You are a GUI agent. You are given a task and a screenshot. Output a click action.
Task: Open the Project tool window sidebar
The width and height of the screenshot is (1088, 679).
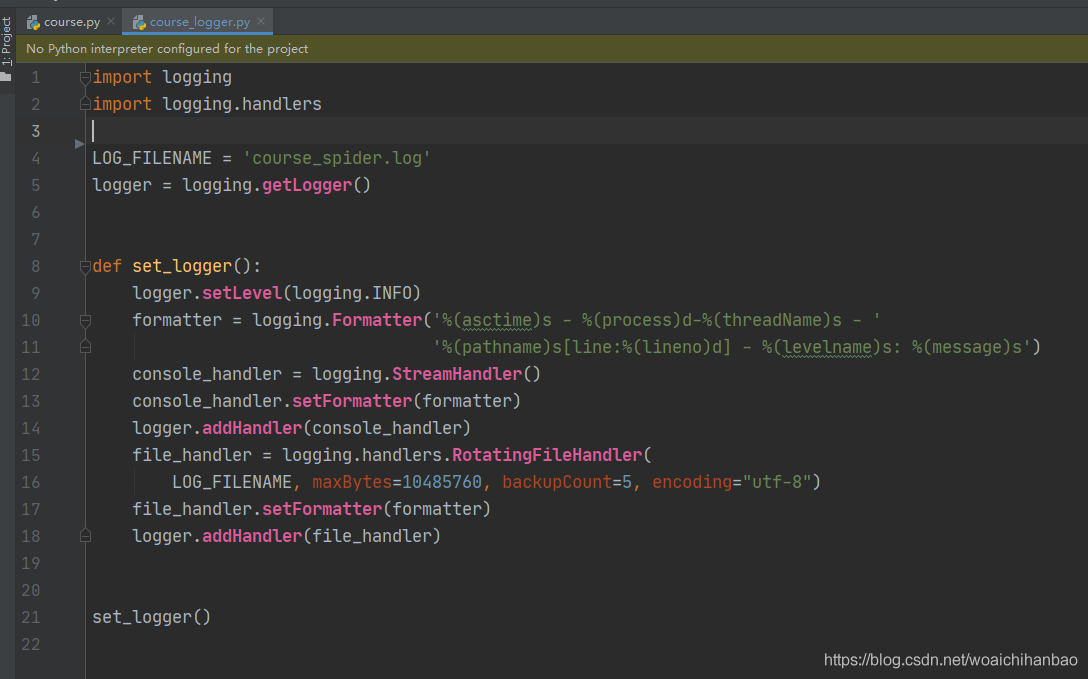tap(6, 42)
